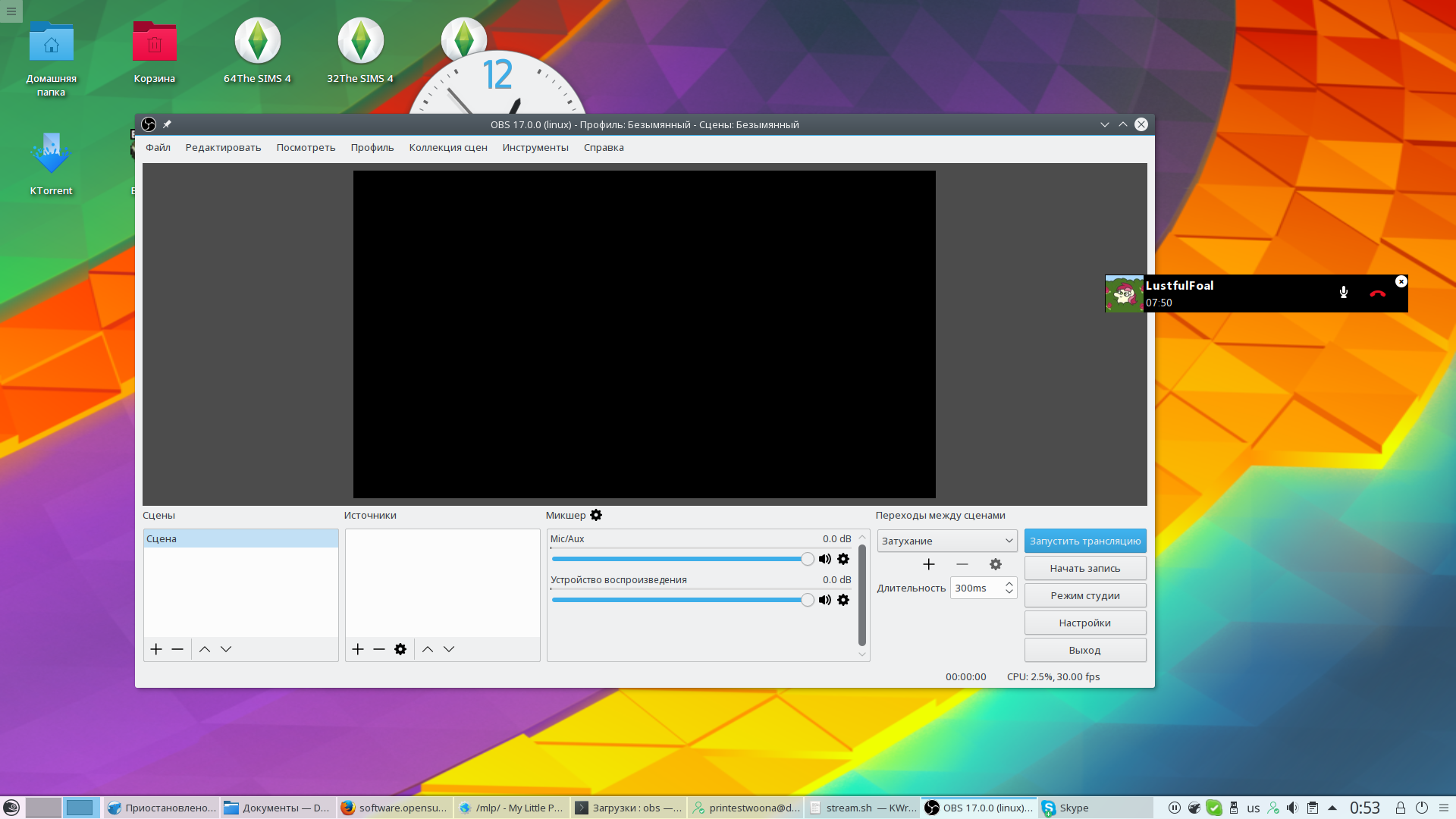1456x819 pixels.
Task: Select Сцена in the scenes list
Action: pyautogui.click(x=241, y=538)
